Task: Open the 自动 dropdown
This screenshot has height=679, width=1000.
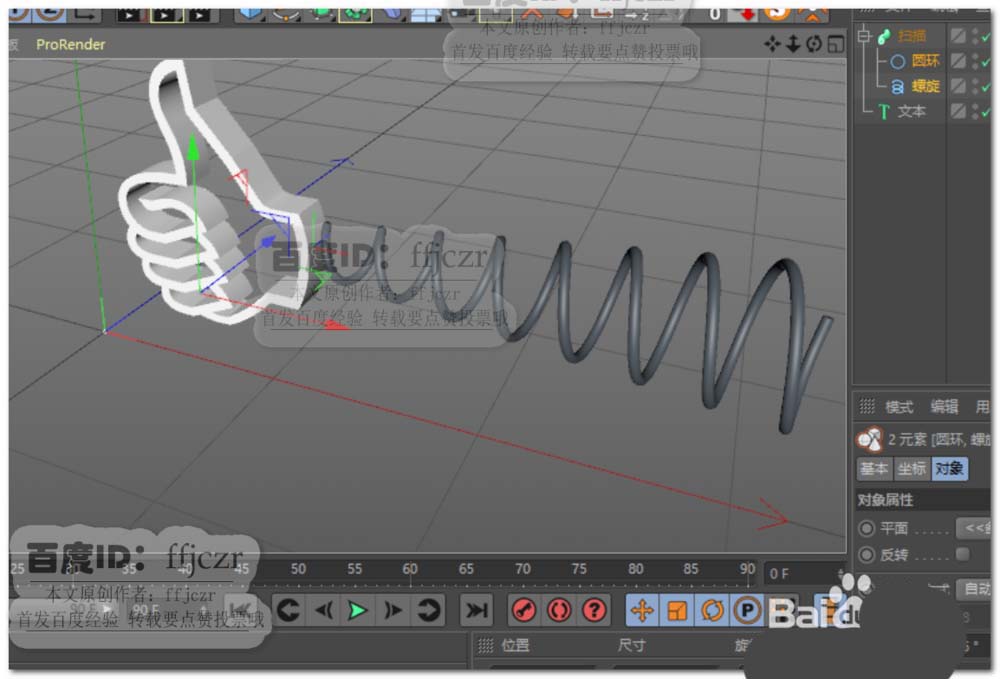Action: point(973,588)
